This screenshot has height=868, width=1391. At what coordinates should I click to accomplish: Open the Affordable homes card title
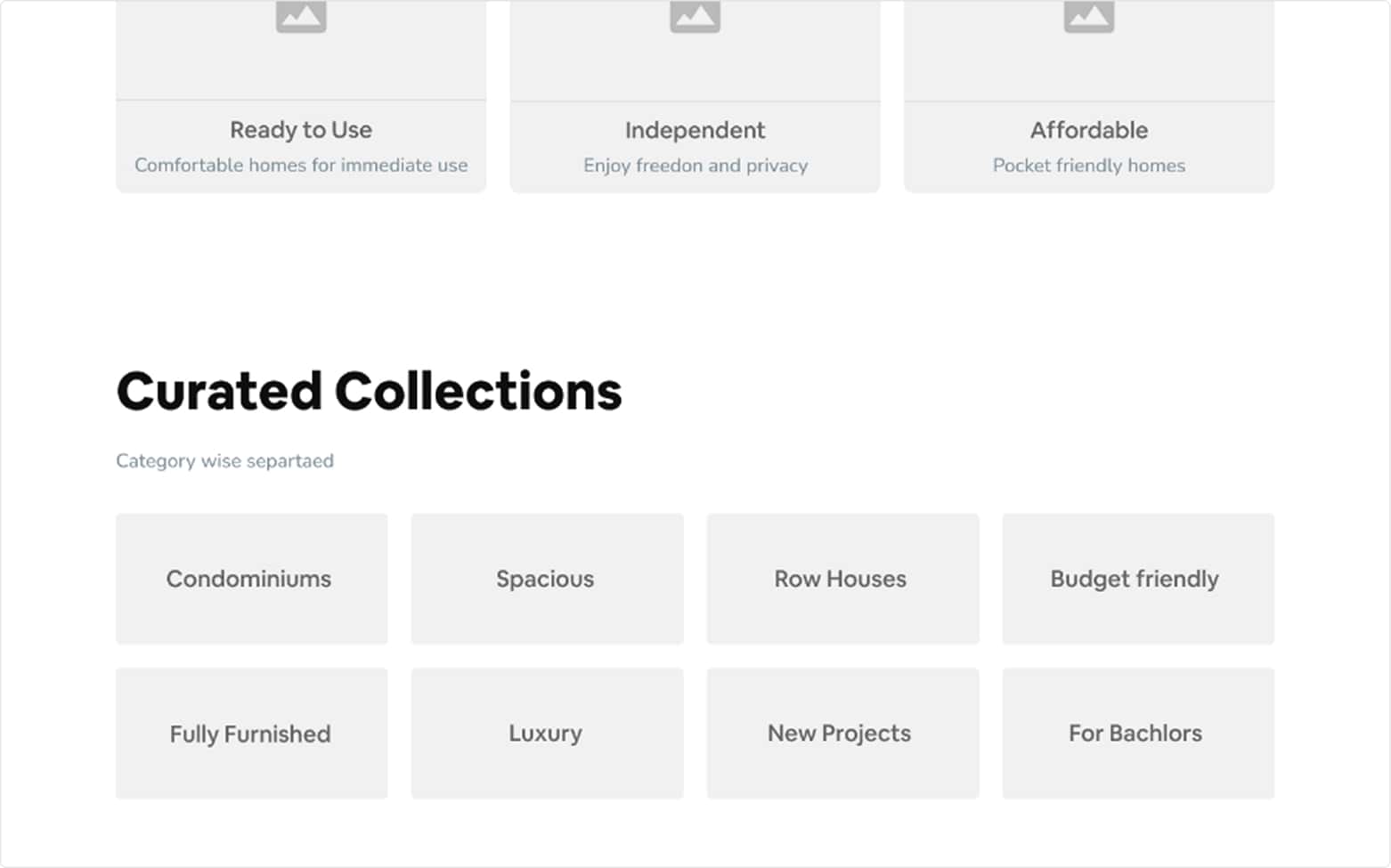tap(1088, 130)
